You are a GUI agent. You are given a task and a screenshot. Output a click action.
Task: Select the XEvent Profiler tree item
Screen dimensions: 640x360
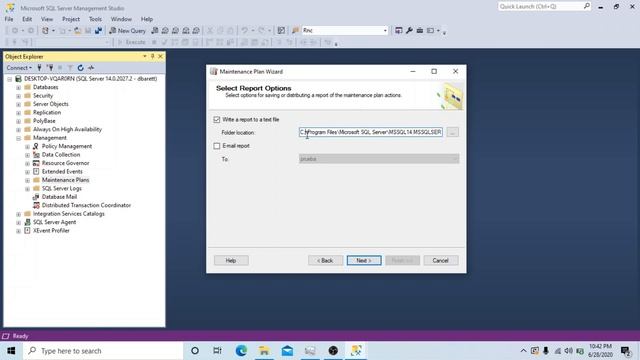(x=51, y=231)
